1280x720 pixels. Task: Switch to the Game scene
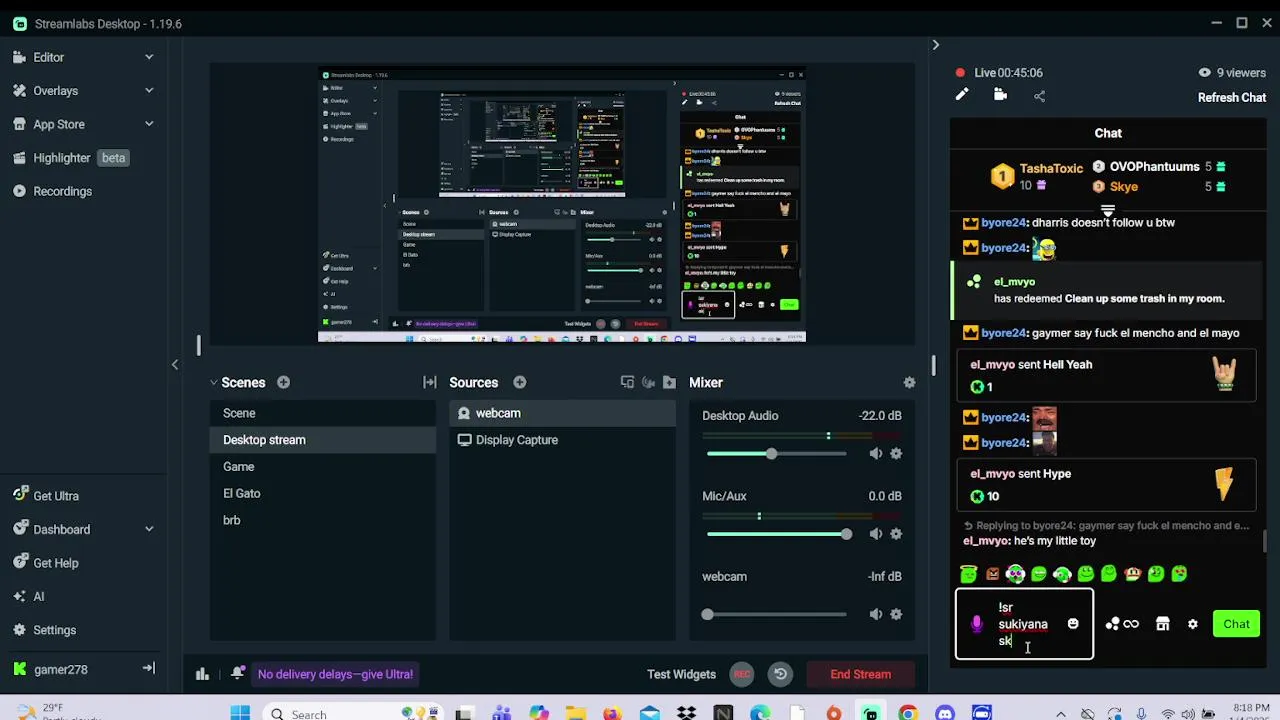pyautogui.click(x=322, y=467)
